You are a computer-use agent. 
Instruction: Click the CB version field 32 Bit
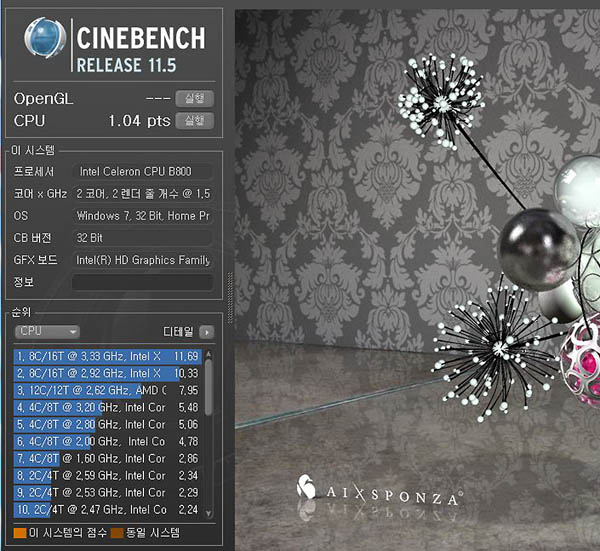(142, 238)
